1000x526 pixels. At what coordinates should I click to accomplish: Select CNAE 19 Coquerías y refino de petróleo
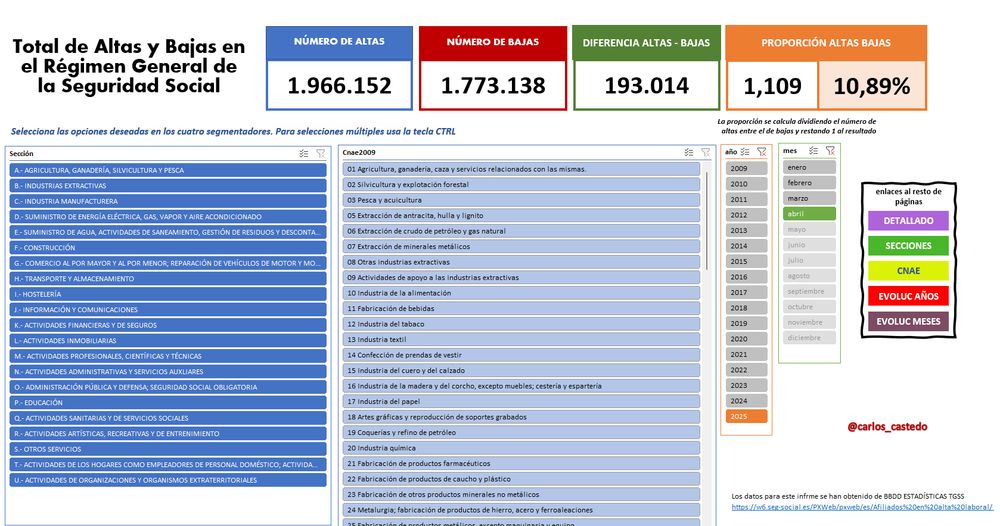click(x=521, y=432)
